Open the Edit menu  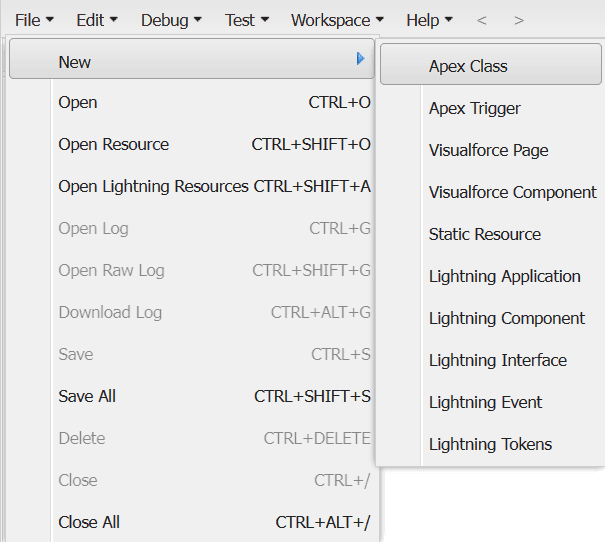click(96, 20)
